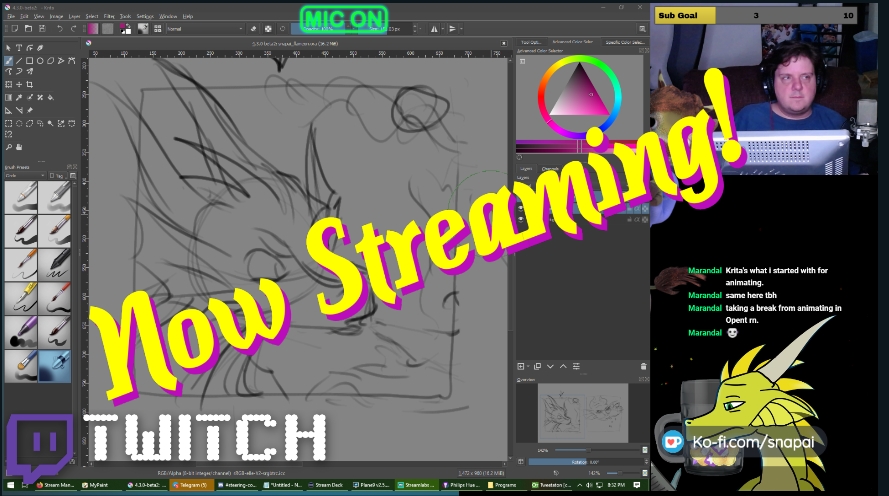
Task: Select the Assistant ruler tool
Action: [x=9, y=111]
